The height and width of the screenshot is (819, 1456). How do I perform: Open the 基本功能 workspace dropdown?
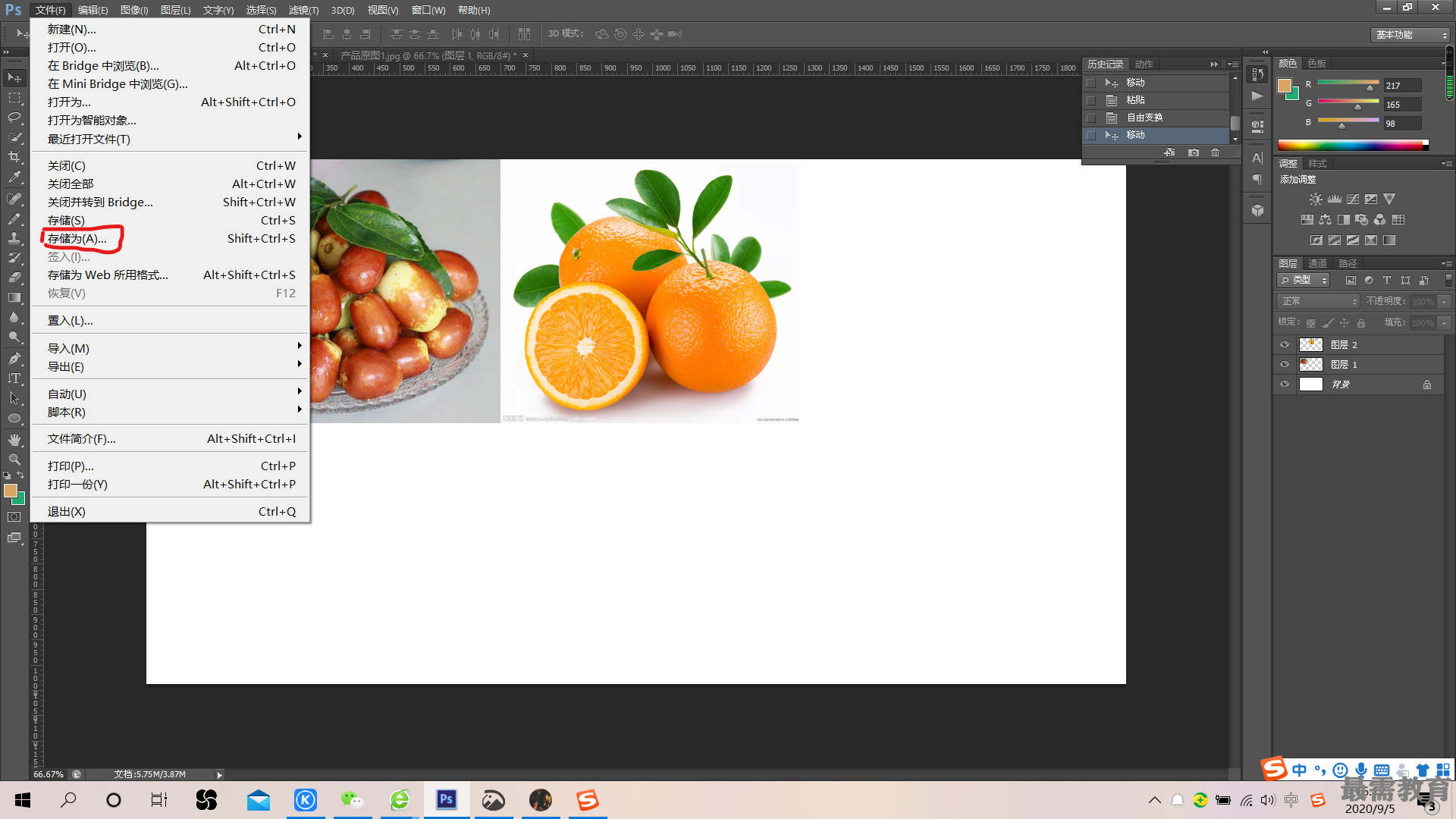(x=1410, y=35)
